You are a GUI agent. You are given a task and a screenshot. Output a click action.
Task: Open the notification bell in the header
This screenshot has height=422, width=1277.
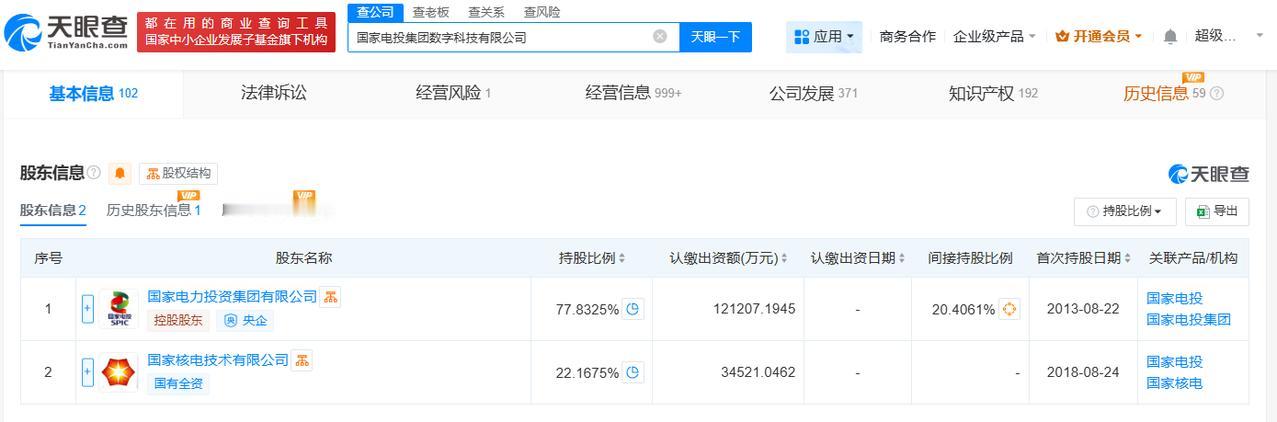pos(1170,37)
